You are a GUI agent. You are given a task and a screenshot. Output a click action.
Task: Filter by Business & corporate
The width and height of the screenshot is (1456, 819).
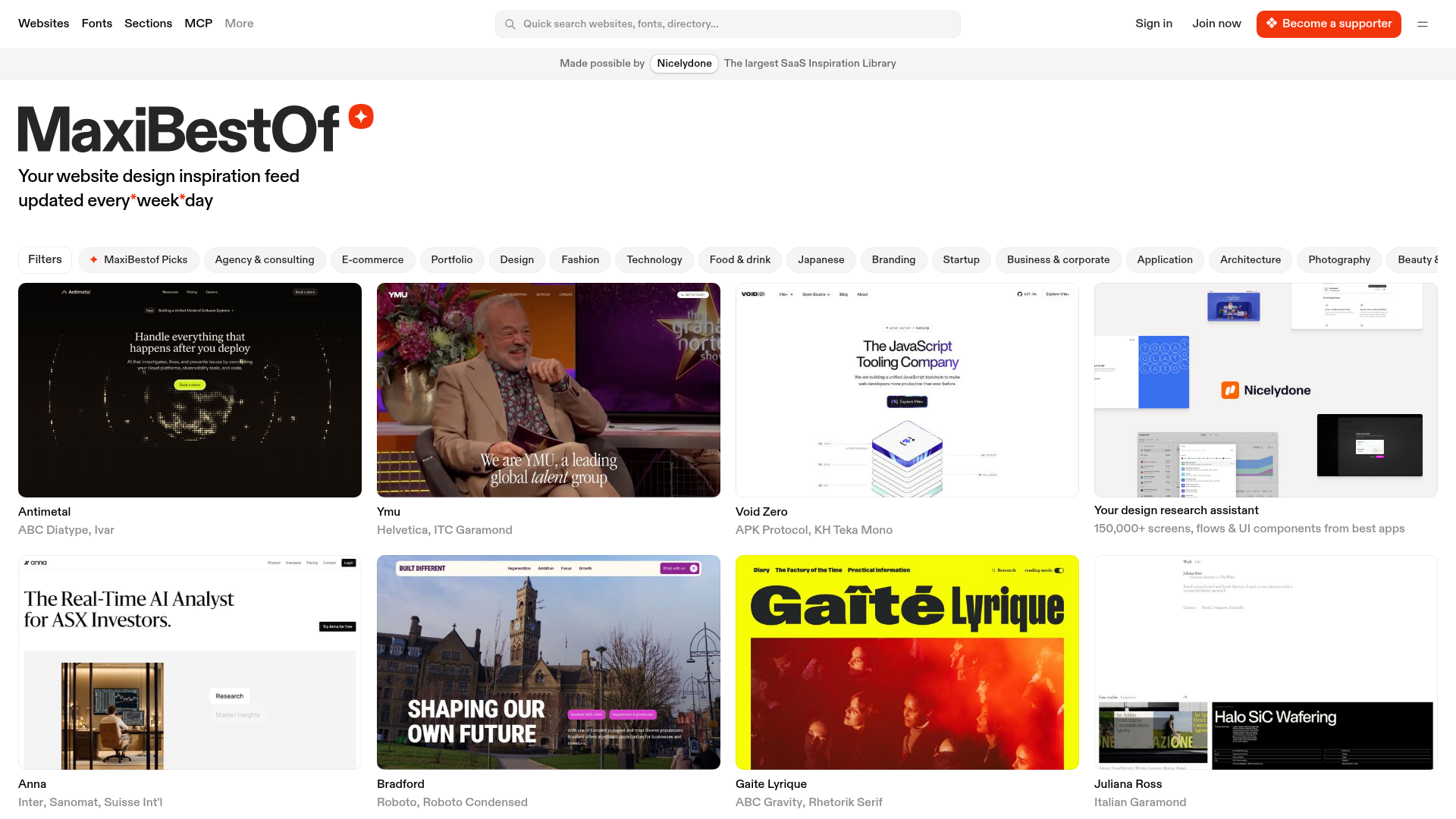1058,259
